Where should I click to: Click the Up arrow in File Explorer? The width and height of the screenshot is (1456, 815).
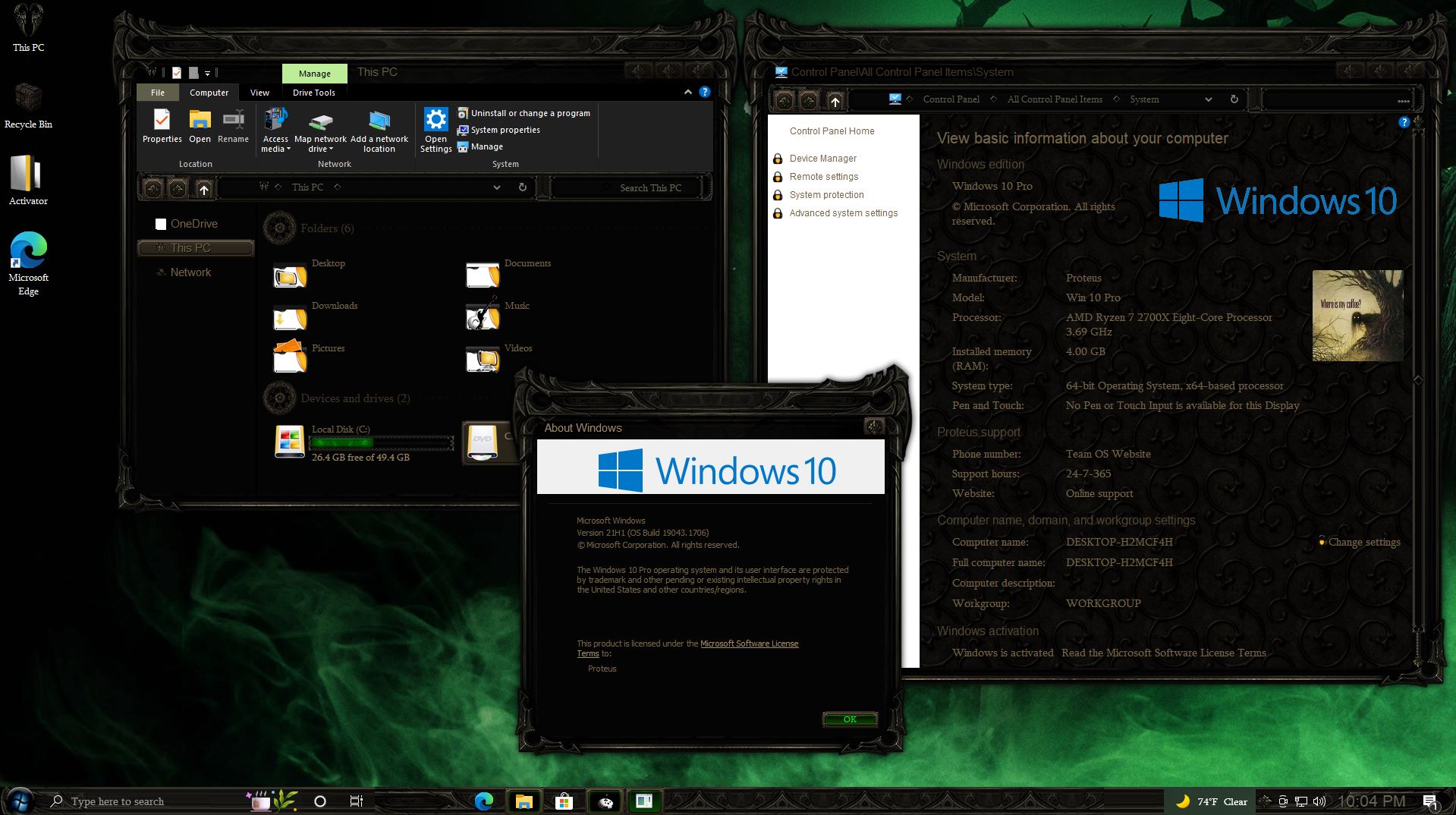point(203,189)
